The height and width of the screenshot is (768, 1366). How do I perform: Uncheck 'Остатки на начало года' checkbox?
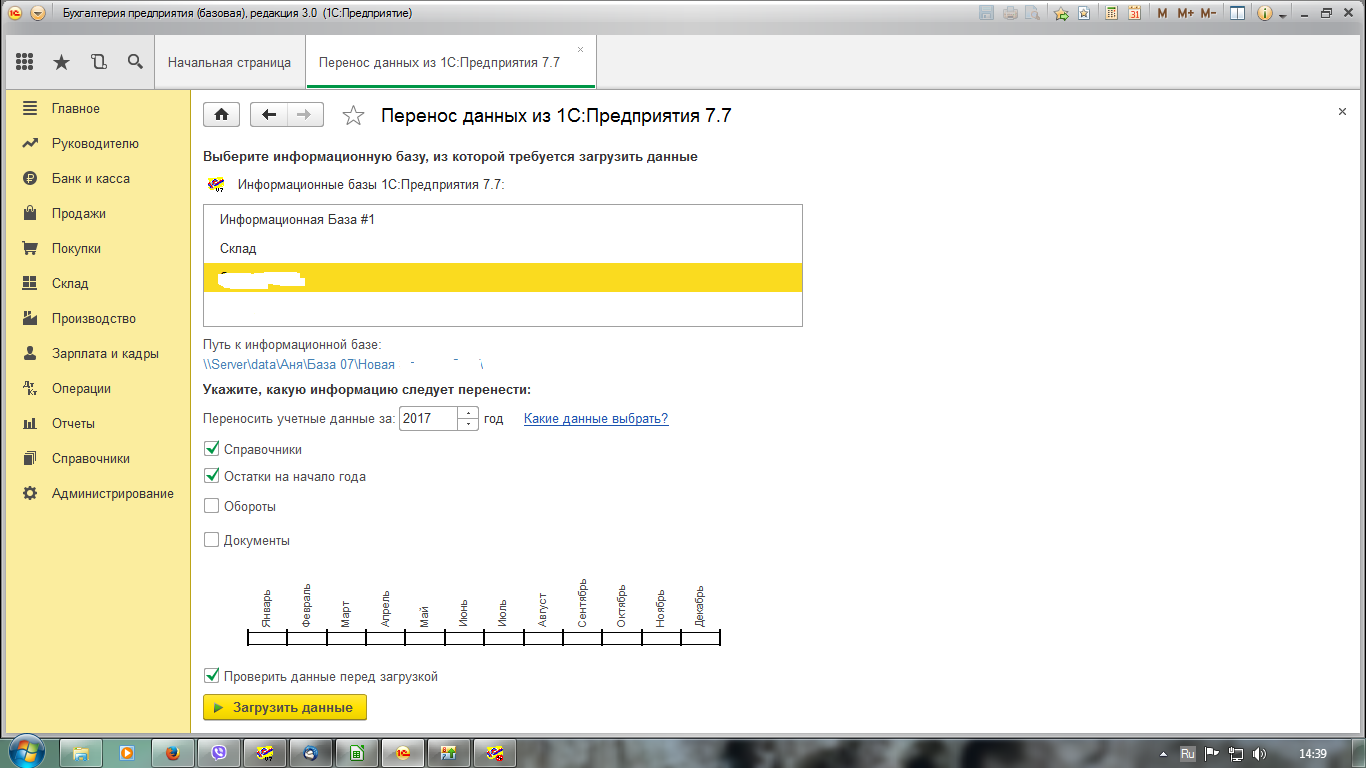coord(211,476)
